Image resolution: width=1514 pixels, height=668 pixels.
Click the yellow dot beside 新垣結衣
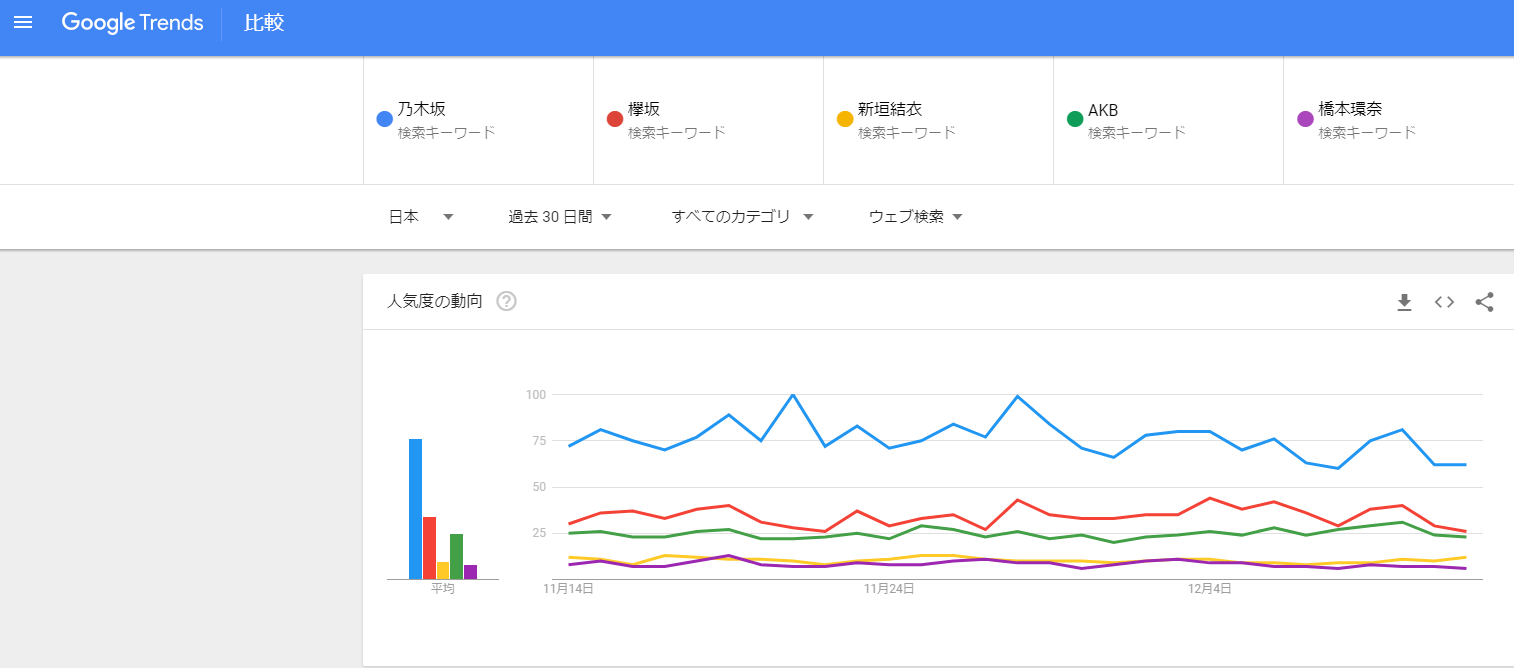845,119
